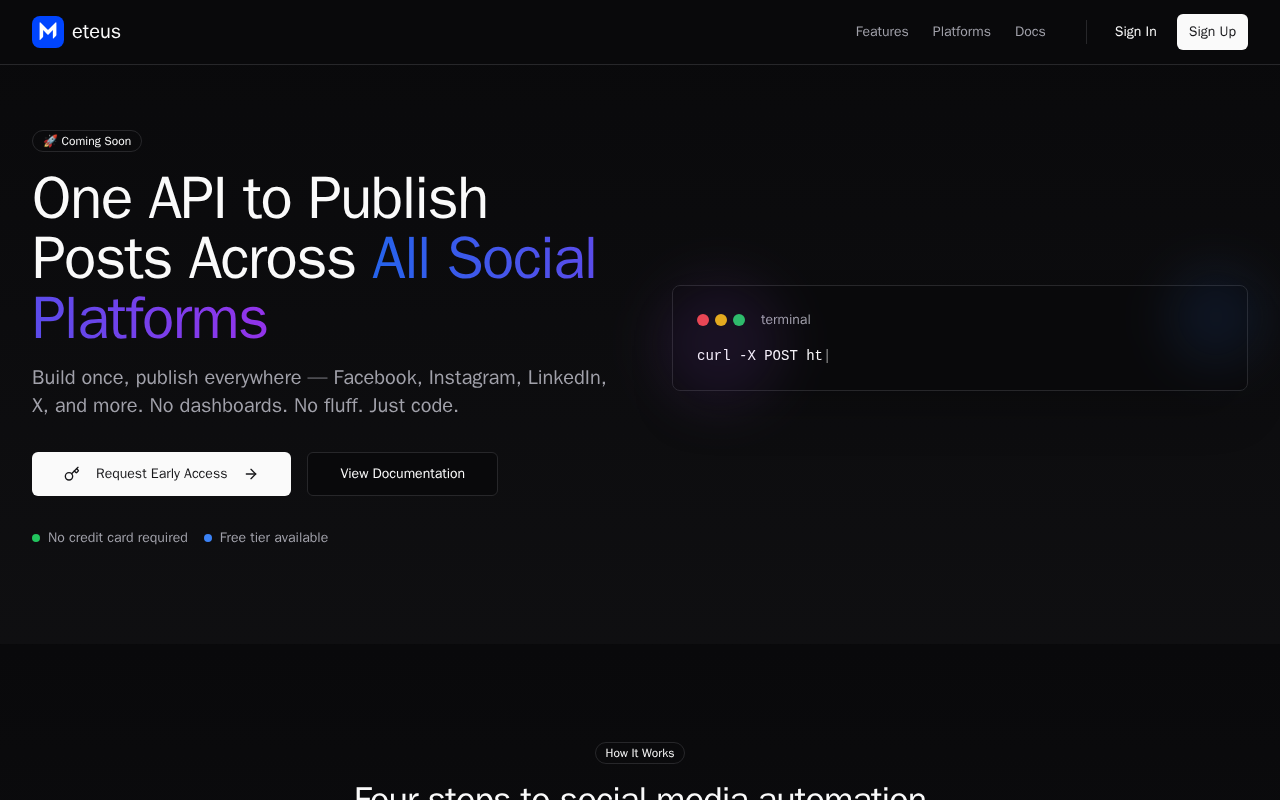The height and width of the screenshot is (800, 1280).
Task: Click the How It Works badge
Action: pyautogui.click(x=640, y=753)
